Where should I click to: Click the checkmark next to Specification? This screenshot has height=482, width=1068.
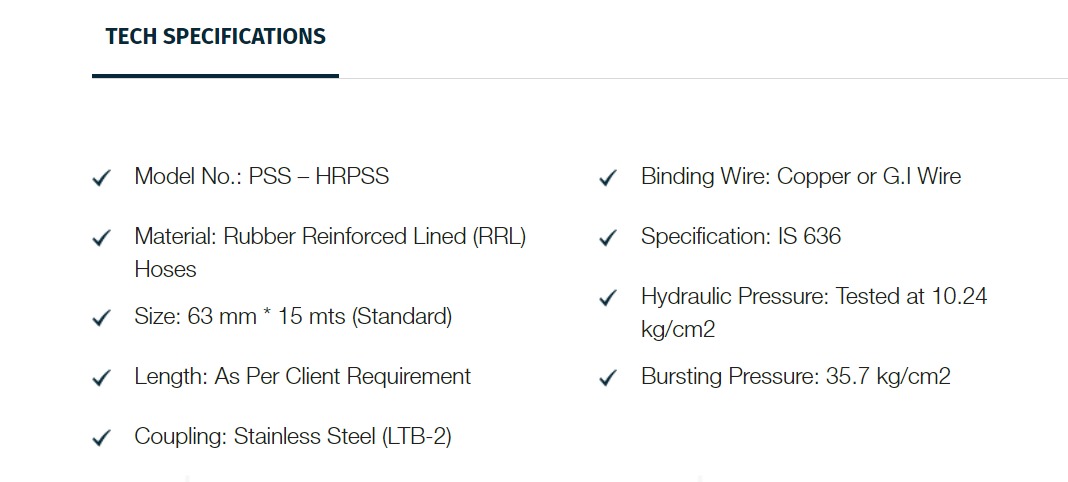pyautogui.click(x=608, y=238)
